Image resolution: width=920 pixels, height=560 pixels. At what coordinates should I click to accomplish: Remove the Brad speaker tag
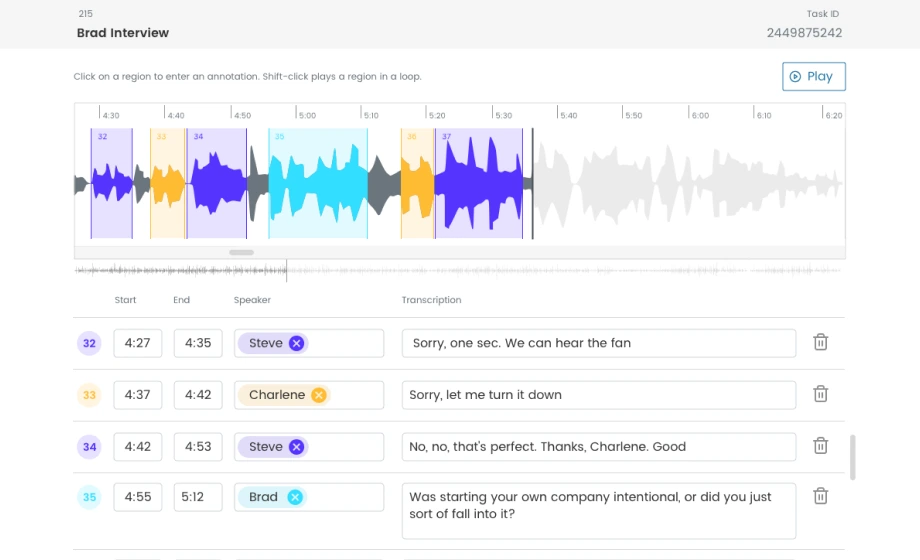coord(295,497)
